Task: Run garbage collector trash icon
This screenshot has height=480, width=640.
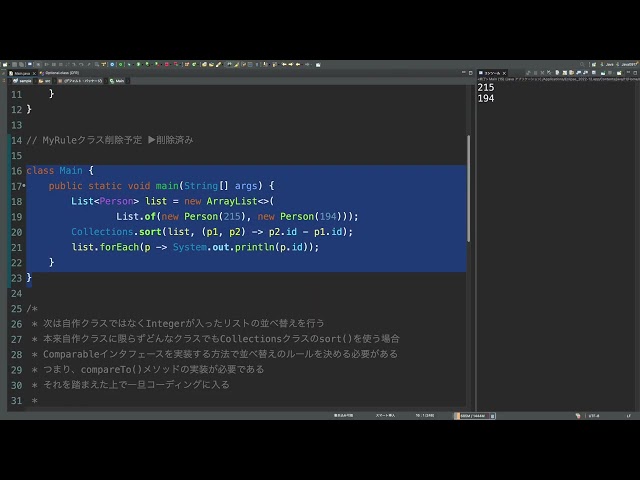Action: tap(492, 416)
